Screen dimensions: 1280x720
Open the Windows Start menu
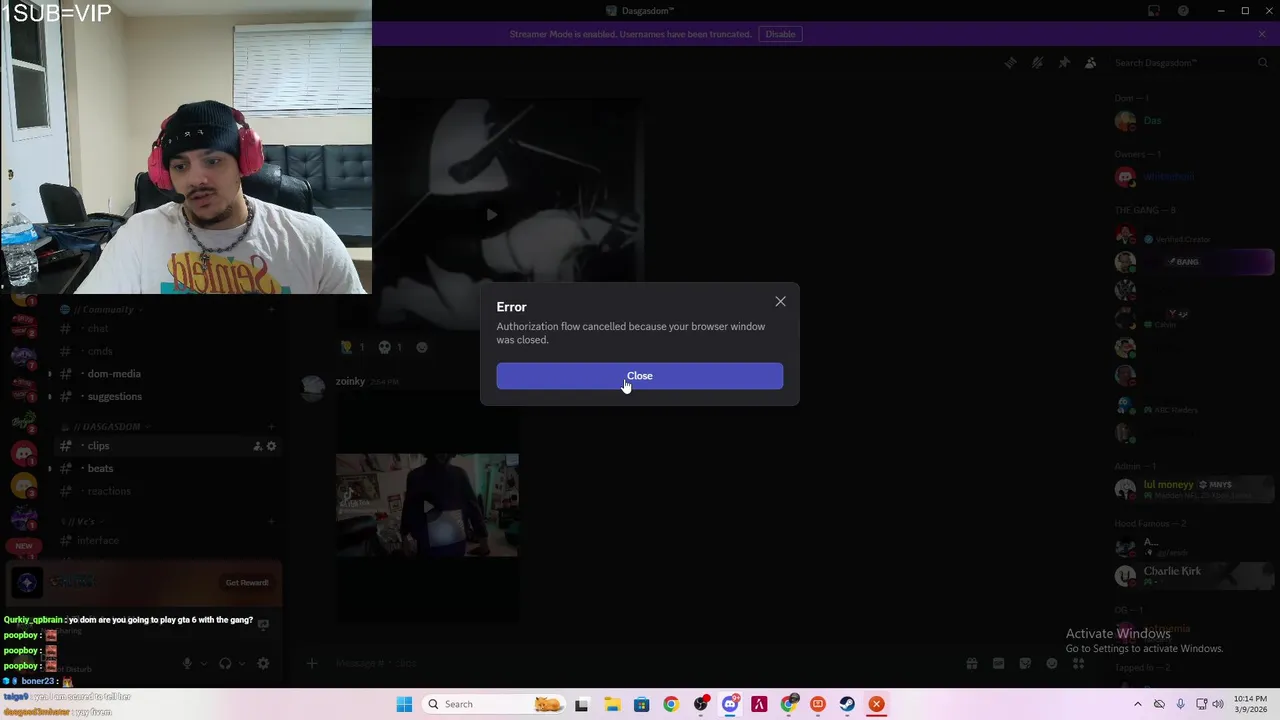[404, 704]
